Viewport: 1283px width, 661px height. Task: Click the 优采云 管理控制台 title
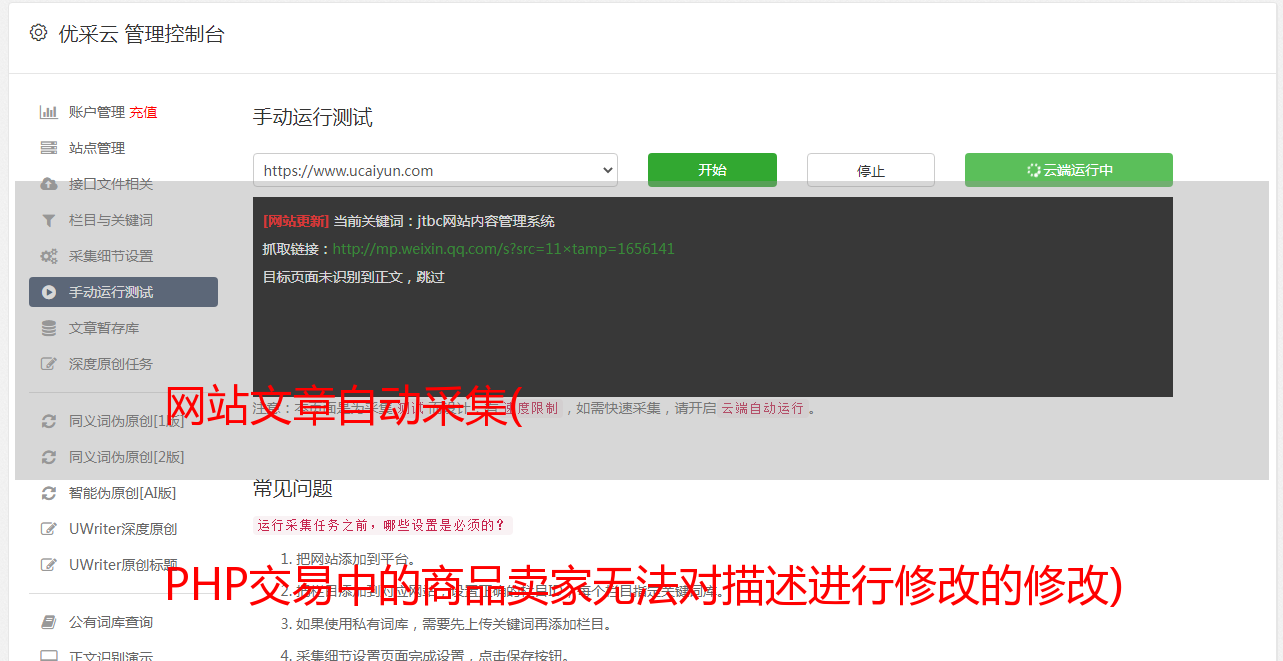point(141,34)
